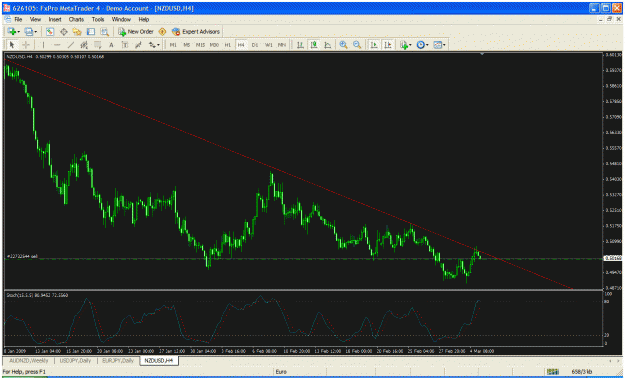Switch chart to line chart icon
The width and height of the screenshot is (625, 378).
328,45
